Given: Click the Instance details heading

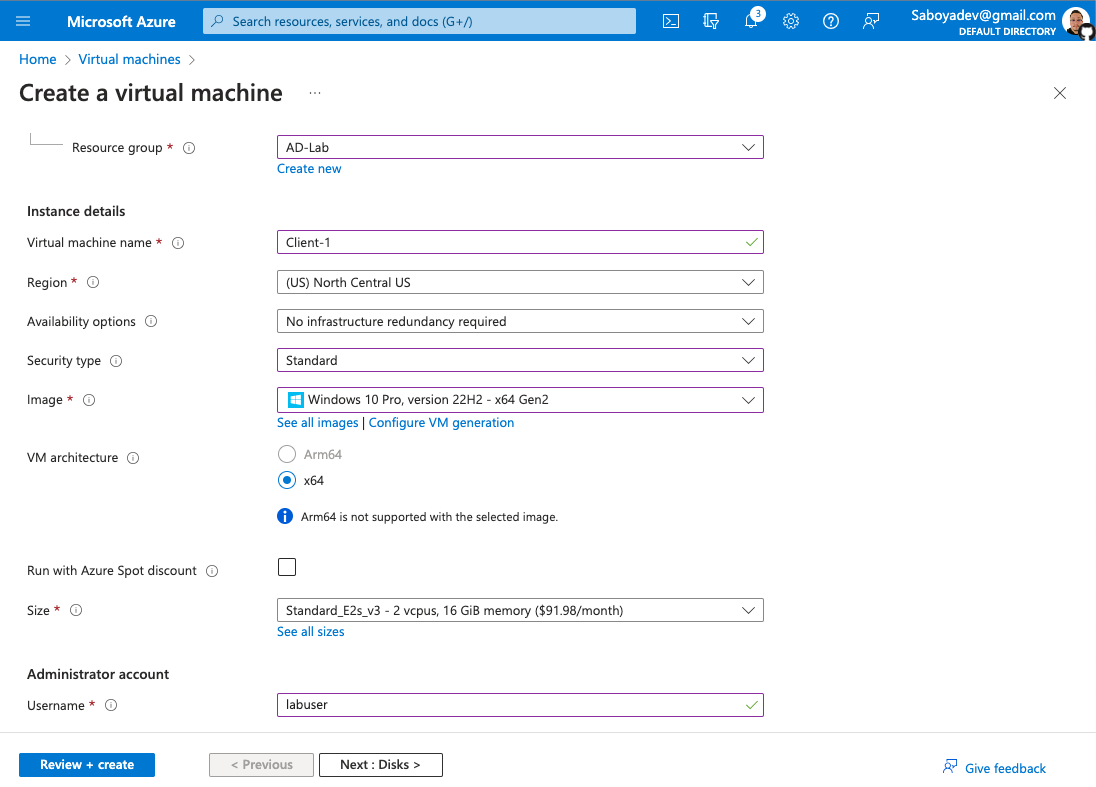Looking at the screenshot, I should [x=76, y=211].
